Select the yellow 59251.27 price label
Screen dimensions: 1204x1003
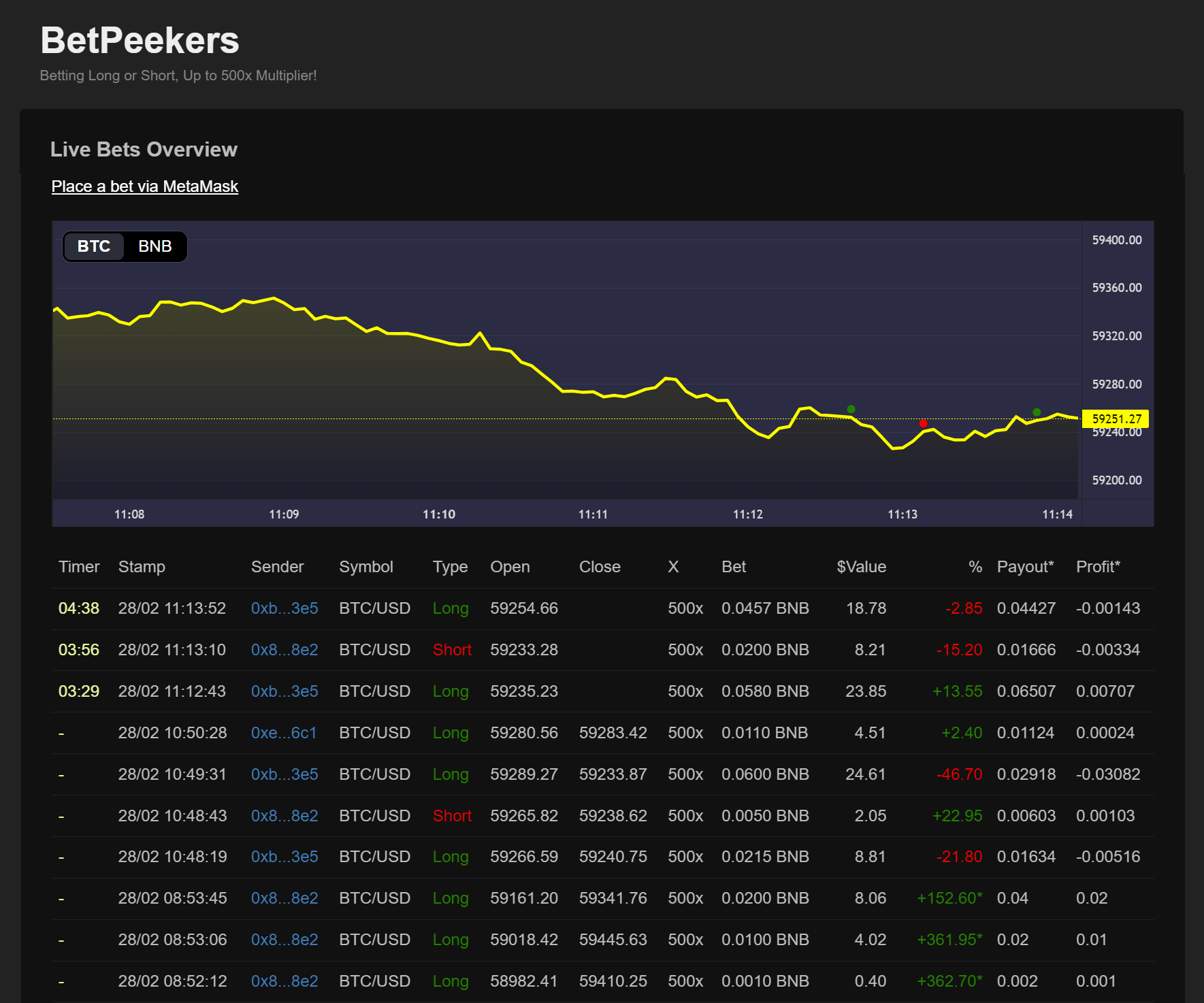[1116, 419]
